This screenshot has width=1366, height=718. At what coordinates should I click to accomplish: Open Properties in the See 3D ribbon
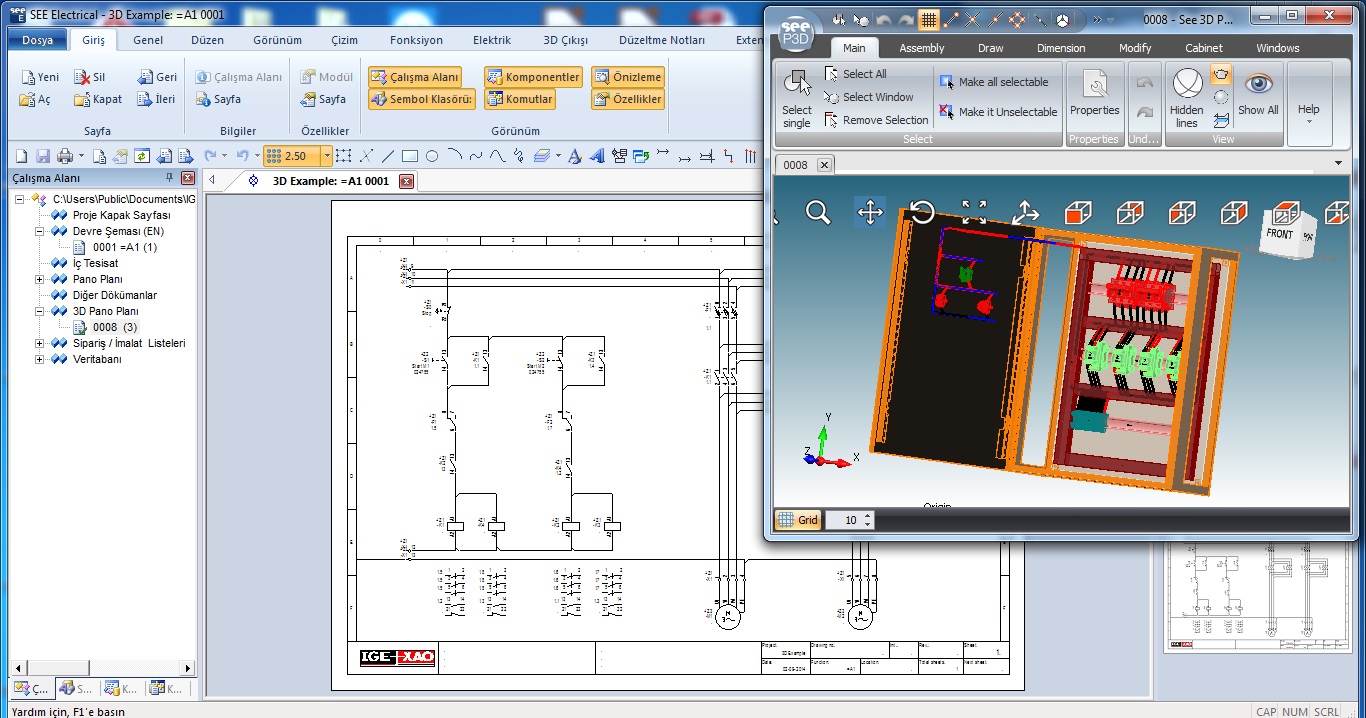pos(1094,96)
